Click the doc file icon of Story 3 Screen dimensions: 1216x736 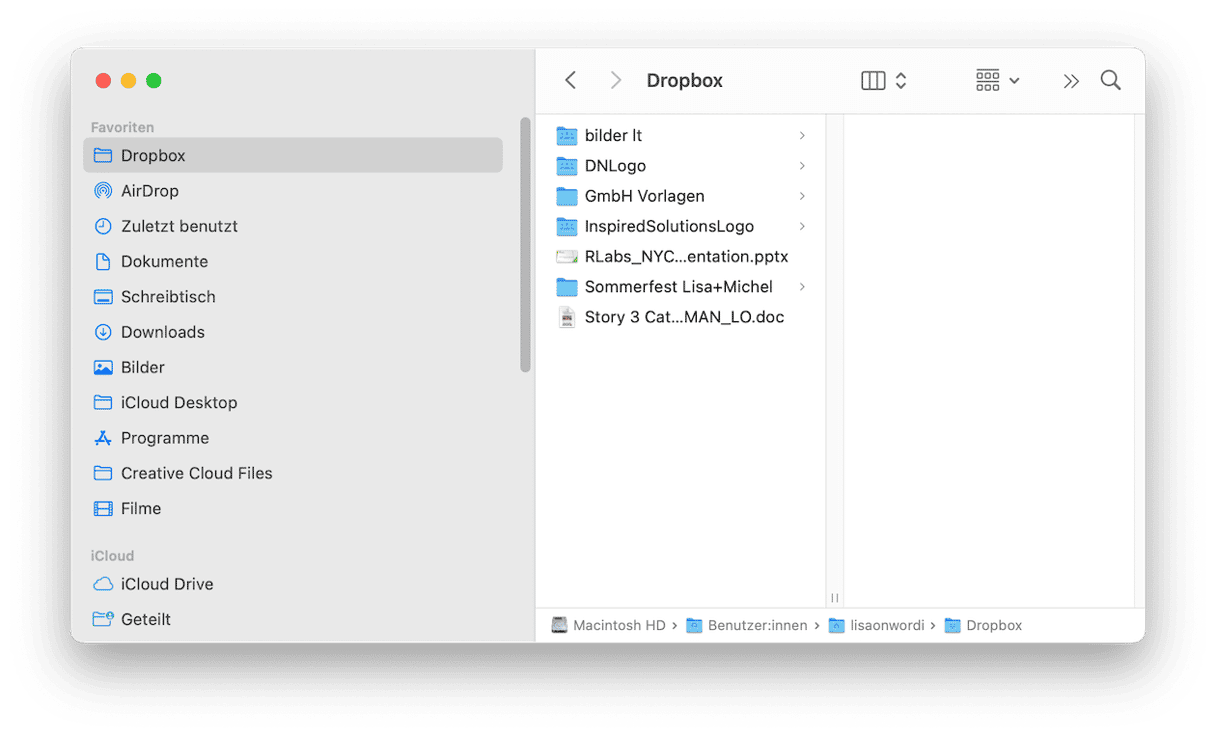567,317
